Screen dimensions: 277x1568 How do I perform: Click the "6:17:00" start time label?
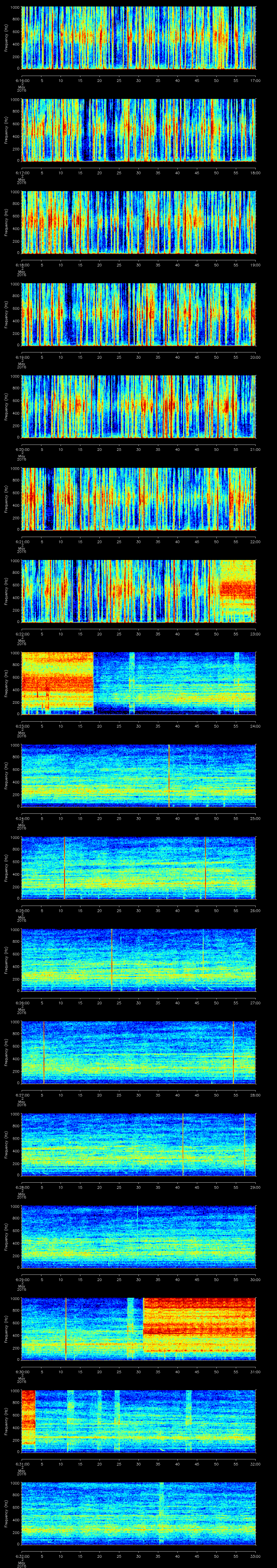click(22, 173)
